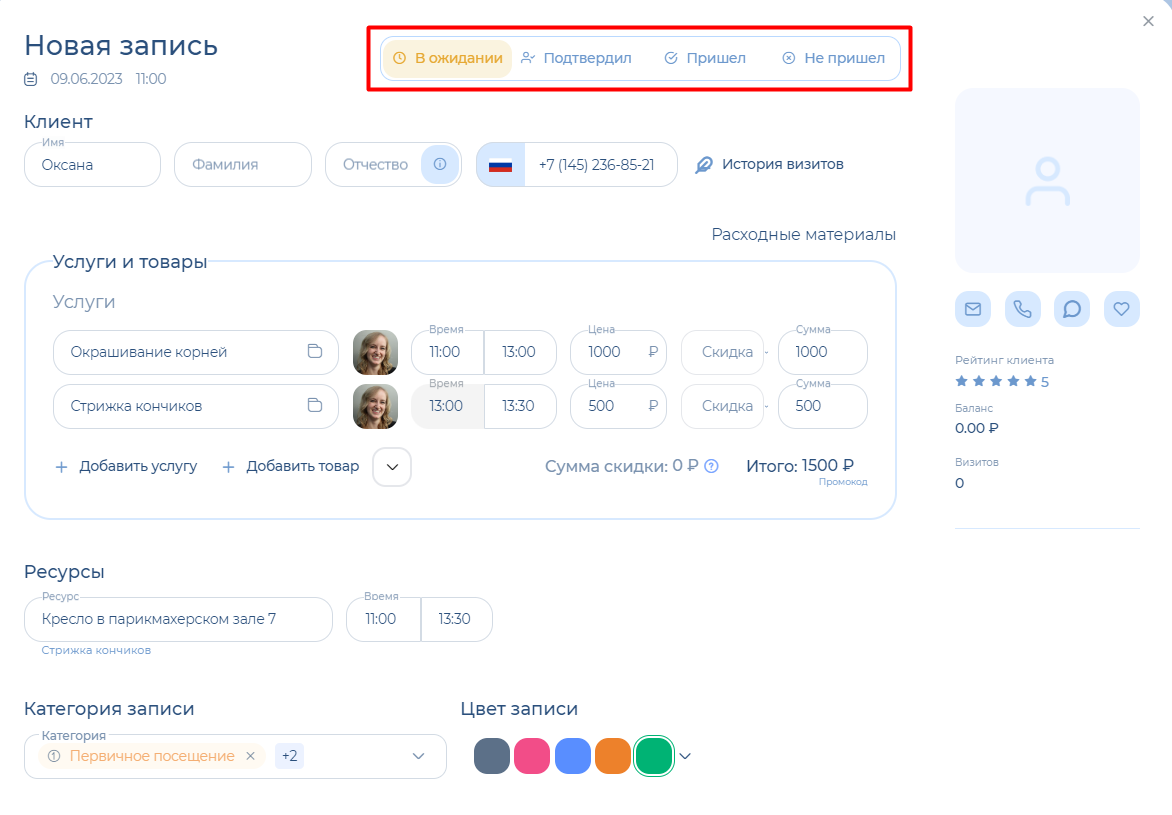
Task: Open История визитов link
Action: pos(770,164)
